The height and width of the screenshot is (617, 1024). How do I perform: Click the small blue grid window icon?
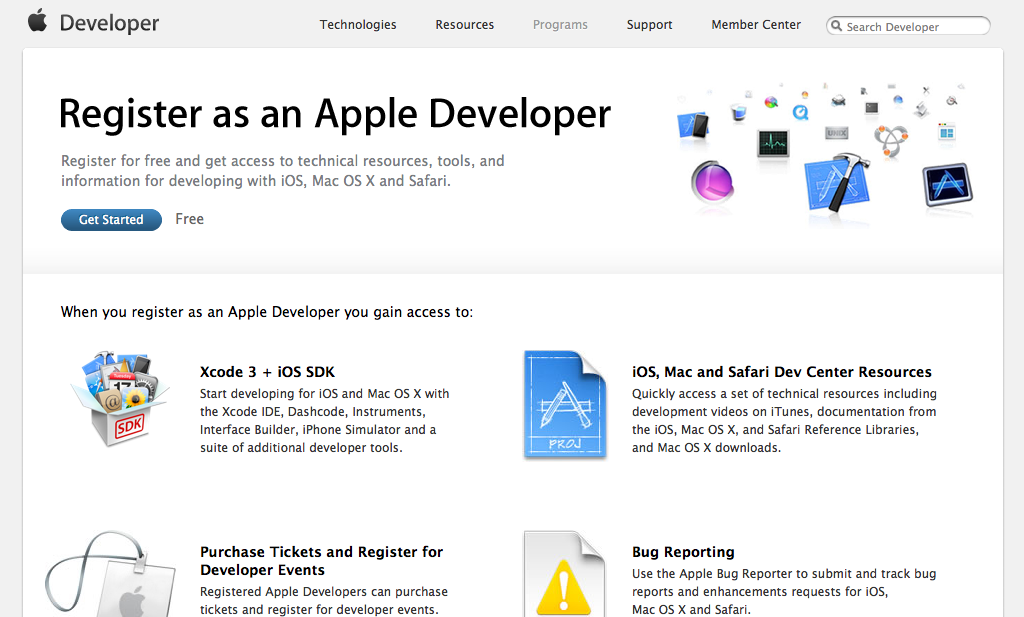[946, 133]
